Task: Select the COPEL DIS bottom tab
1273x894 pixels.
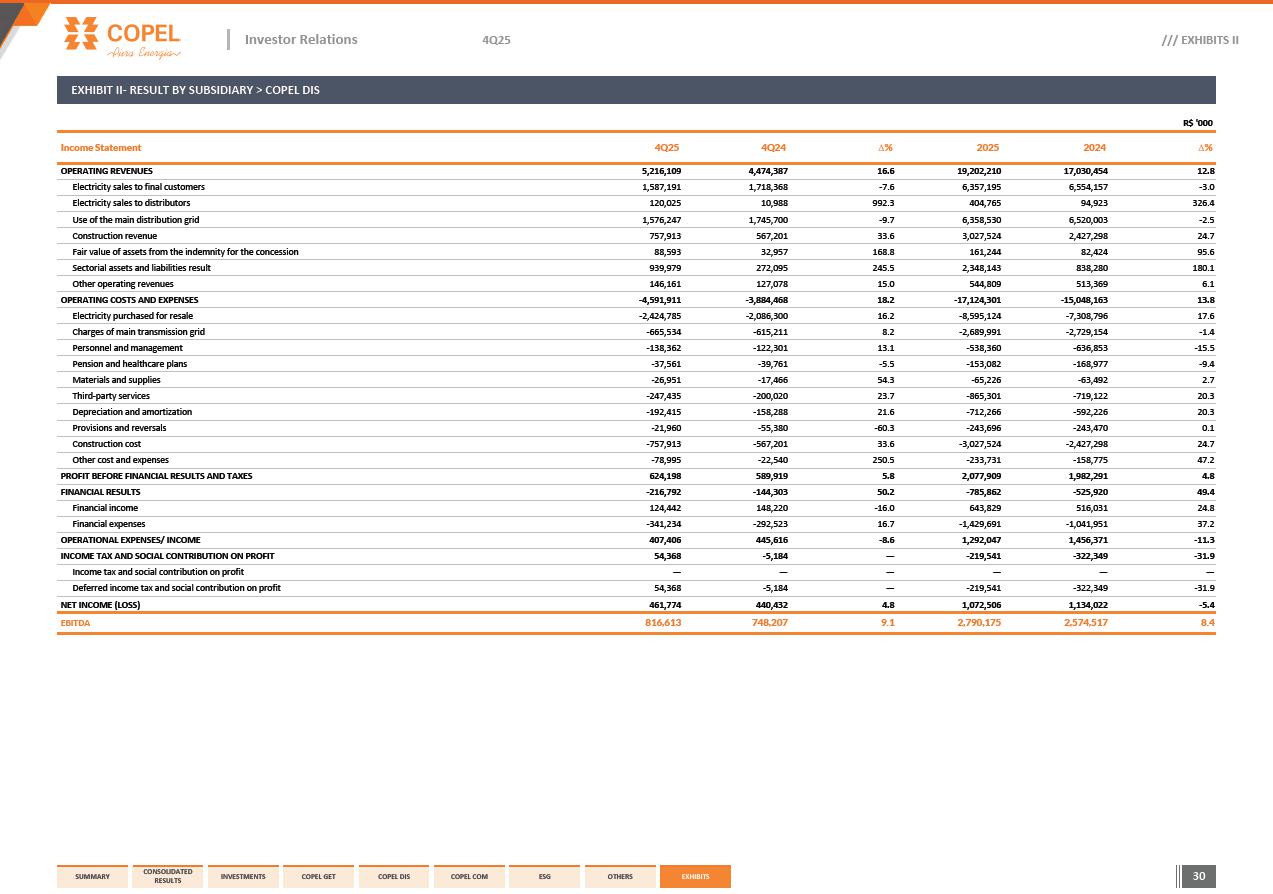Action: pos(394,877)
